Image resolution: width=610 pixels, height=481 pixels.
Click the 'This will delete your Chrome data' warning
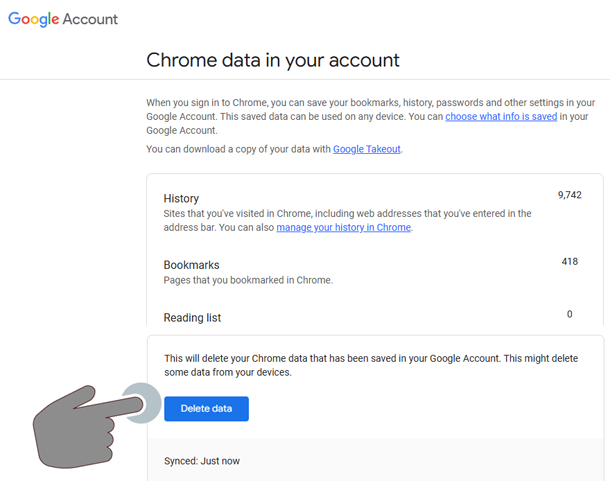click(371, 365)
